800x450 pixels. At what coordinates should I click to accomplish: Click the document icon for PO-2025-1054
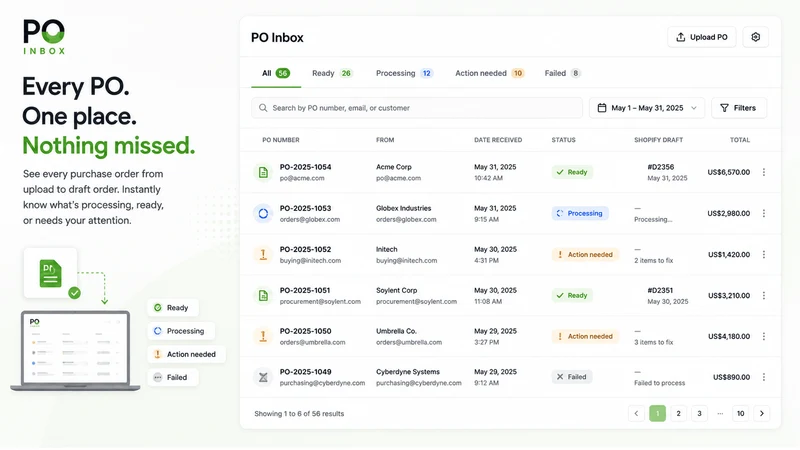point(263,172)
